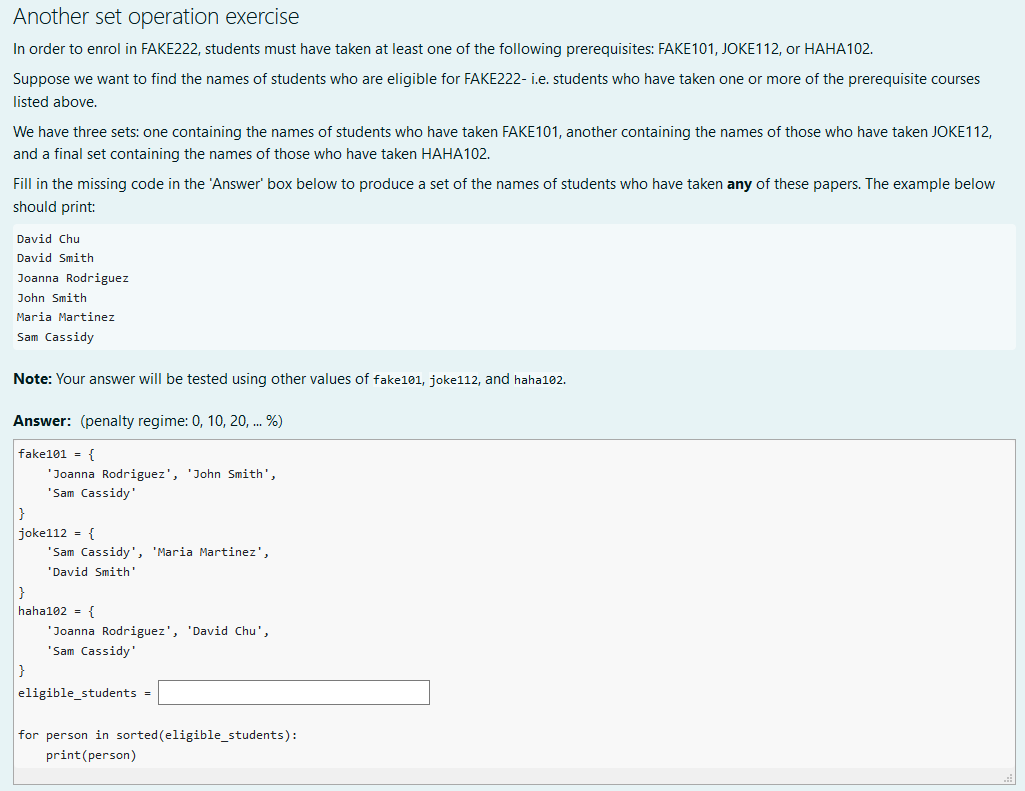This screenshot has height=791, width=1025.
Task: Click 'Sam Cassidy' in expected output
Action: [56, 337]
